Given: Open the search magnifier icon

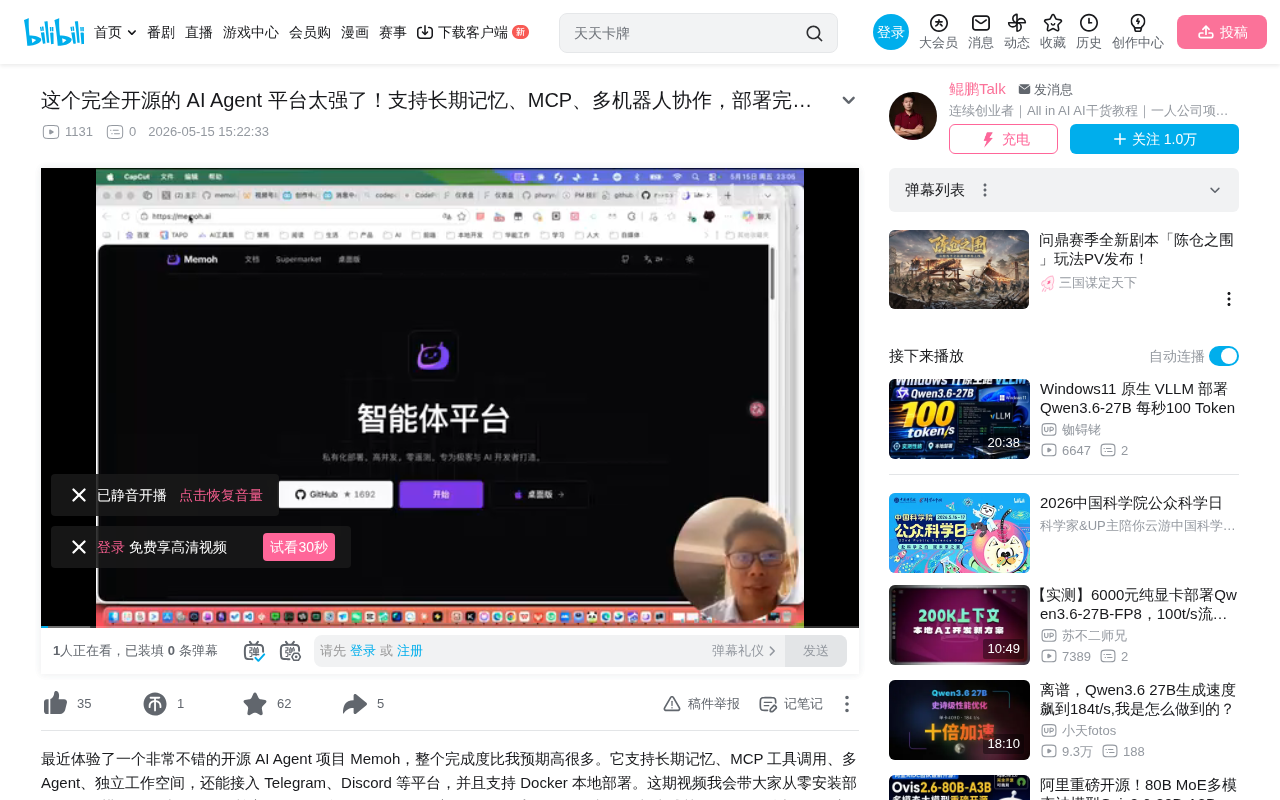Looking at the screenshot, I should coord(814,33).
